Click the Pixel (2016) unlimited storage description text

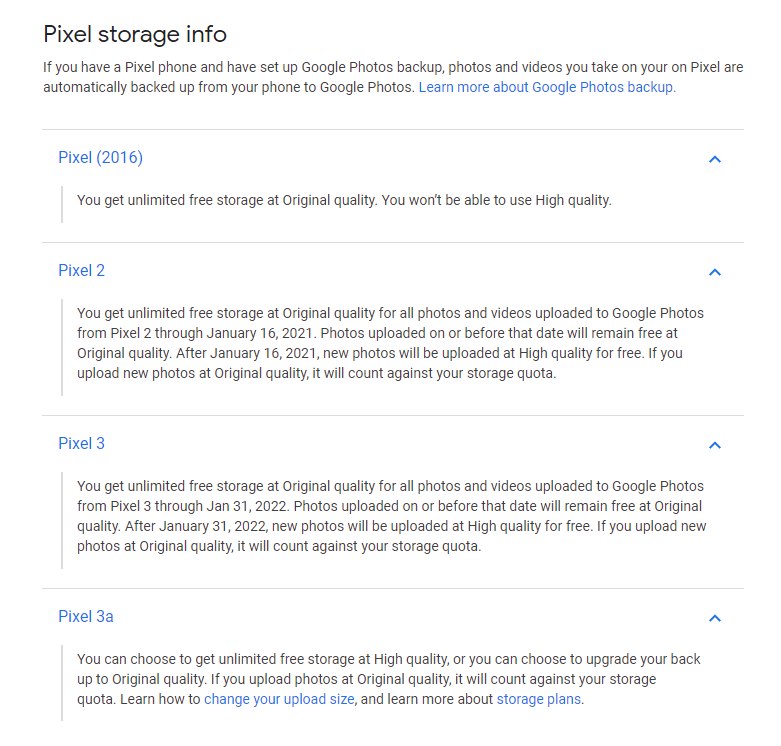(343, 200)
